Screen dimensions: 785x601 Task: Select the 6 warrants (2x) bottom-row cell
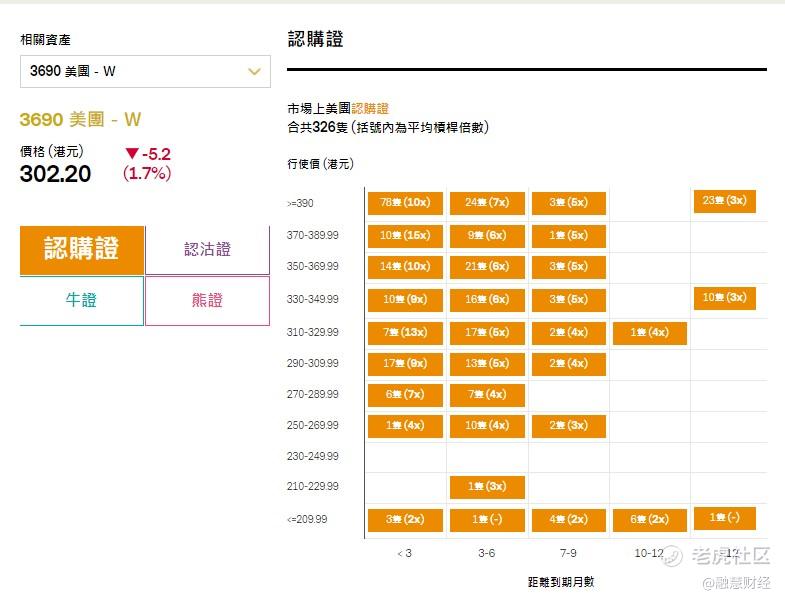[x=650, y=520]
